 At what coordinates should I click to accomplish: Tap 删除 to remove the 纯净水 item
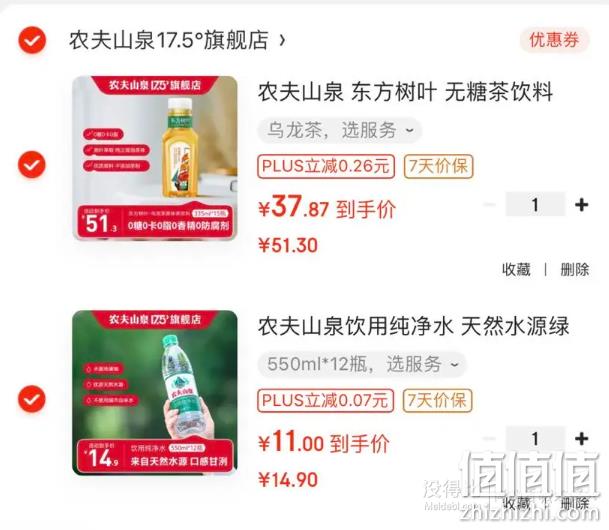[575, 504]
